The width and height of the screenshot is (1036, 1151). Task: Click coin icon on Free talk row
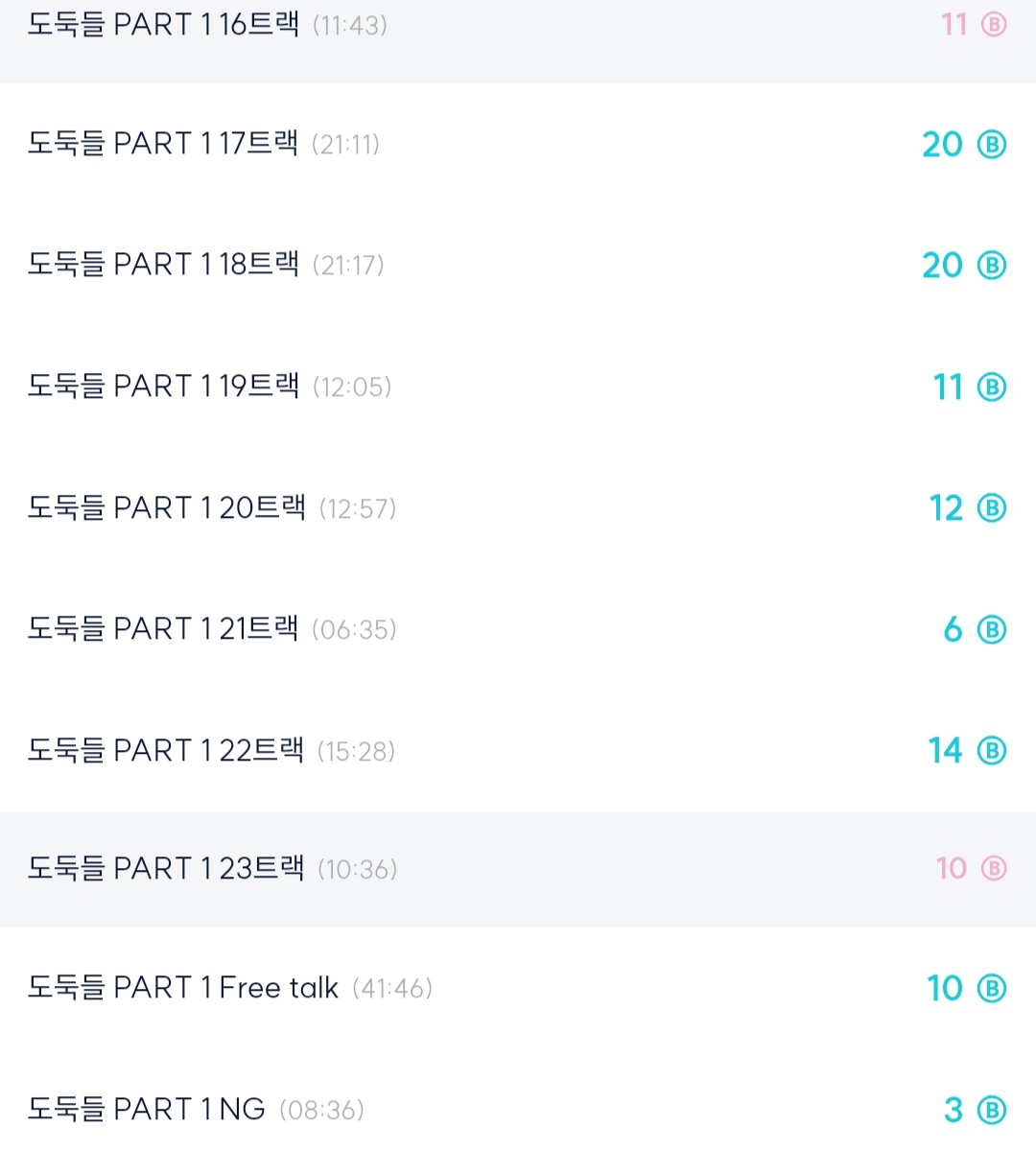click(992, 989)
